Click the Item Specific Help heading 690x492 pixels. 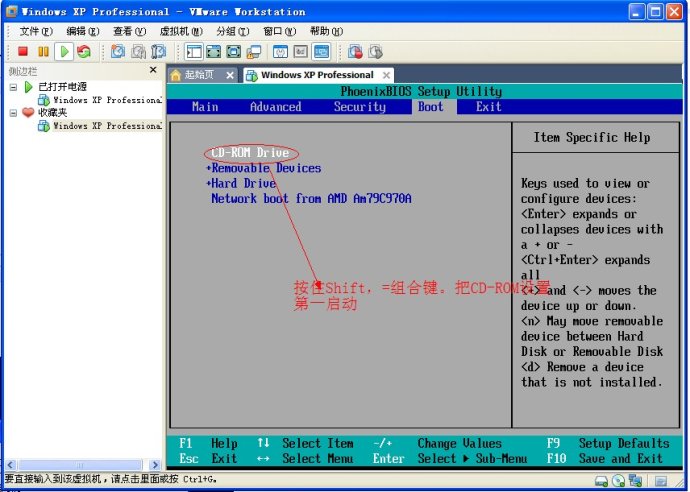coord(592,137)
